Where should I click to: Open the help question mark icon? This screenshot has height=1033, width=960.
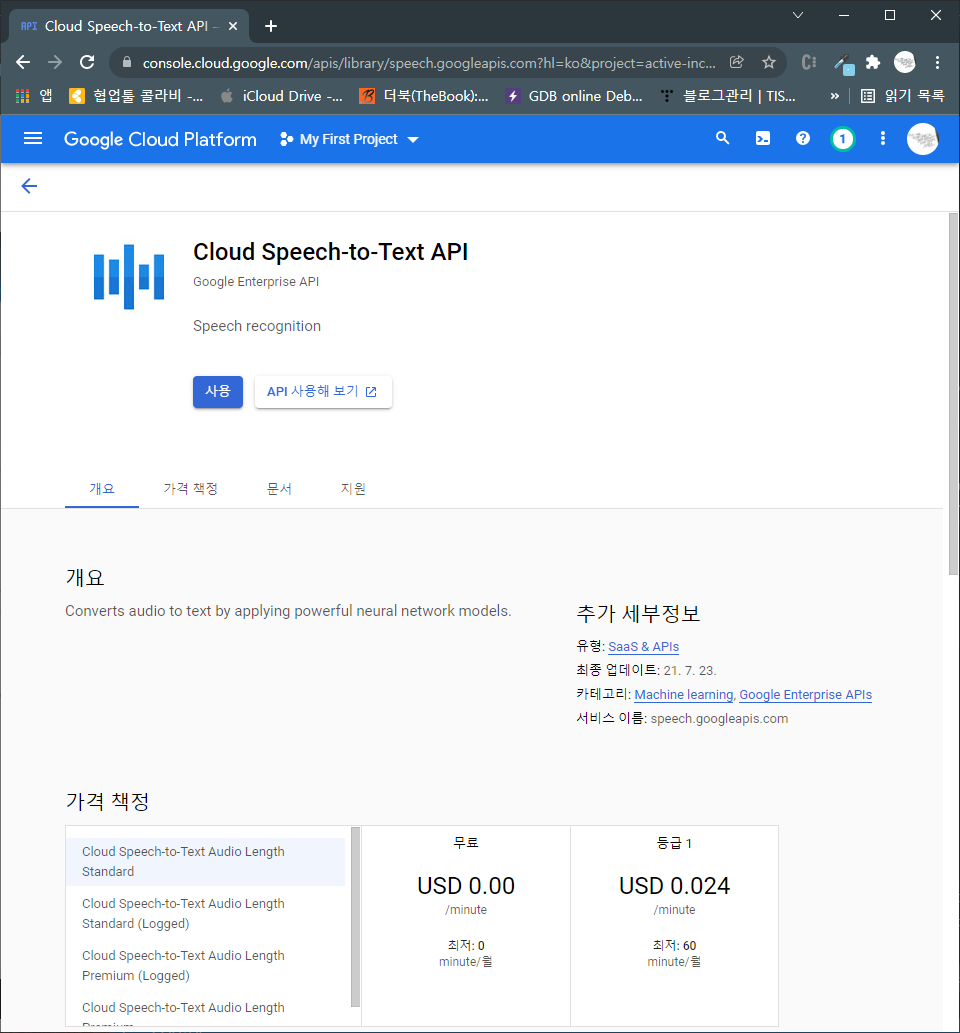pos(803,138)
